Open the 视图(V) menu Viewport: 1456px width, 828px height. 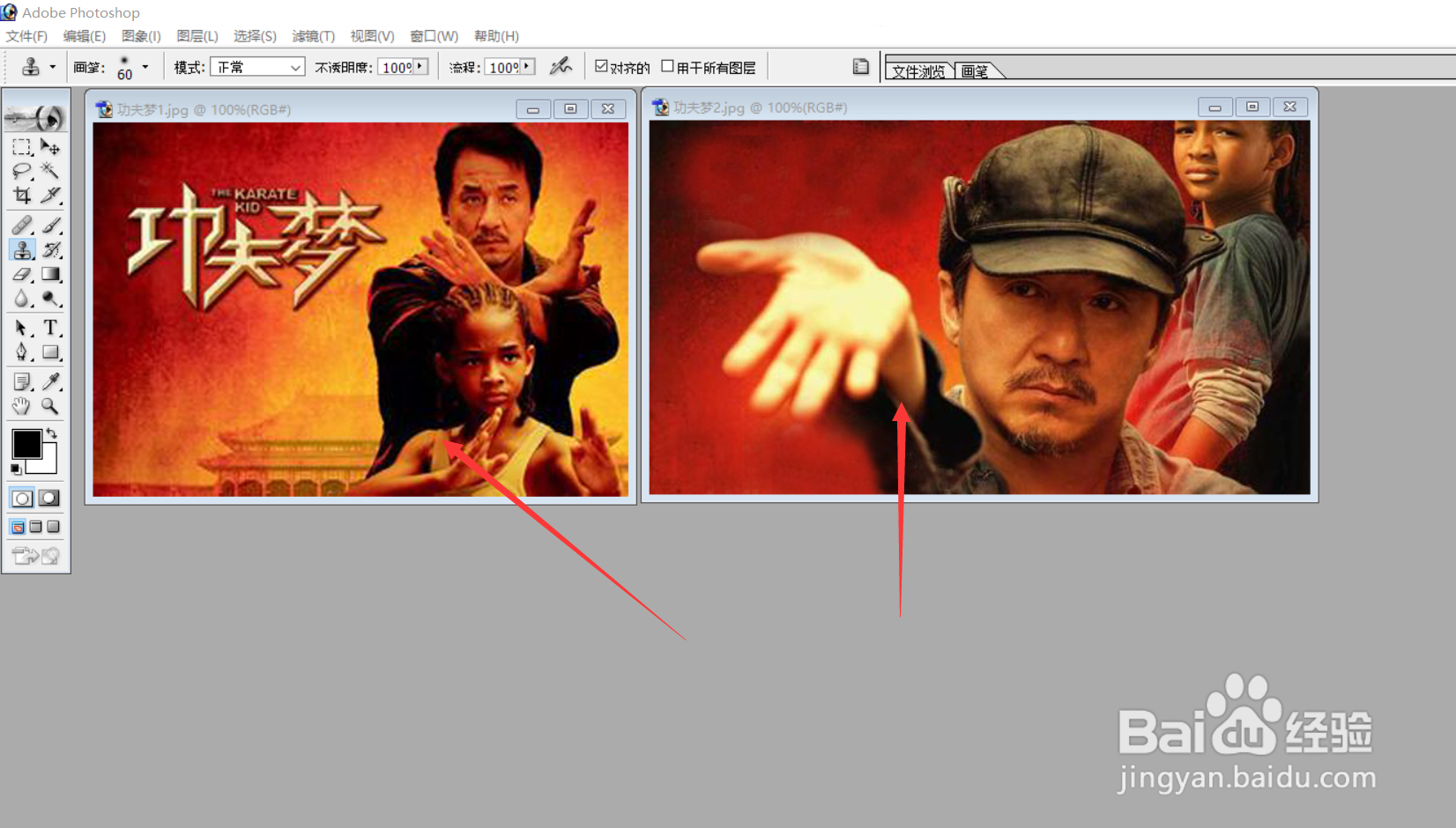(x=372, y=36)
